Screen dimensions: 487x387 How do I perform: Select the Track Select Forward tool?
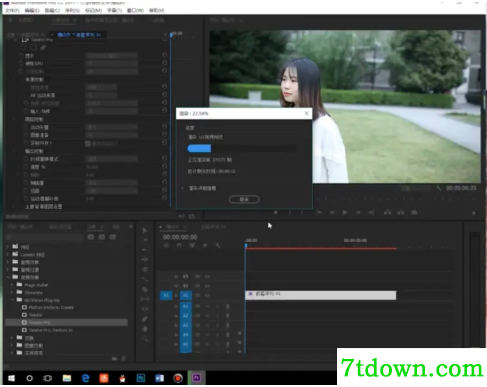[x=144, y=240]
